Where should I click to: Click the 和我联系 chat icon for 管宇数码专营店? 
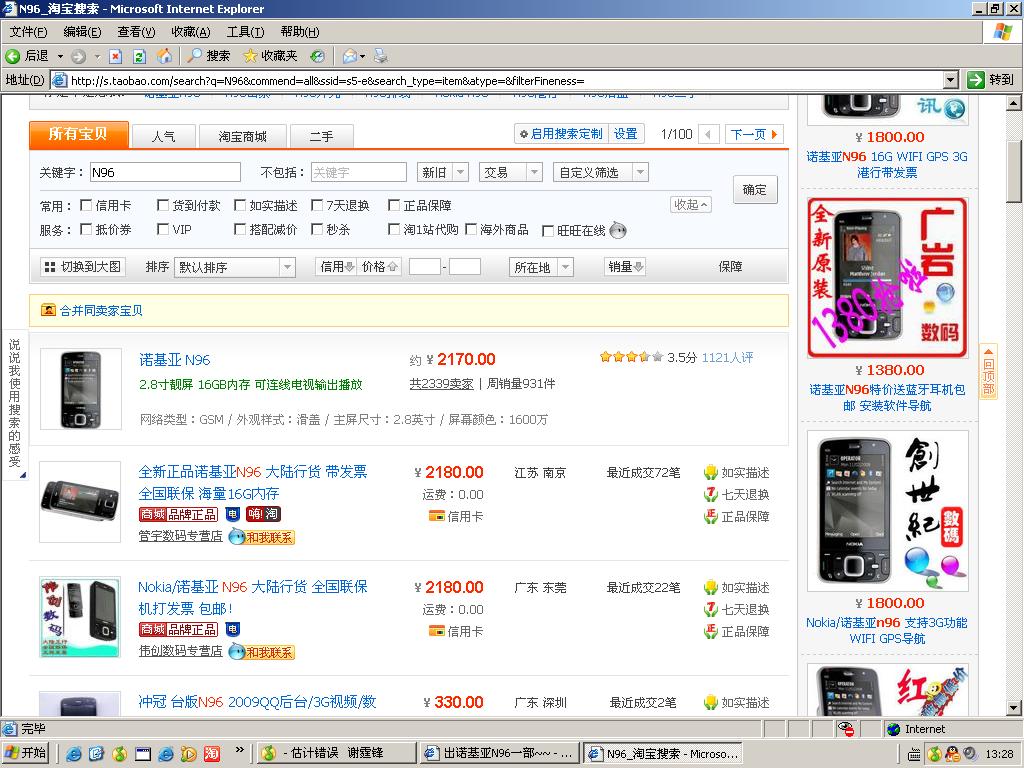point(261,537)
